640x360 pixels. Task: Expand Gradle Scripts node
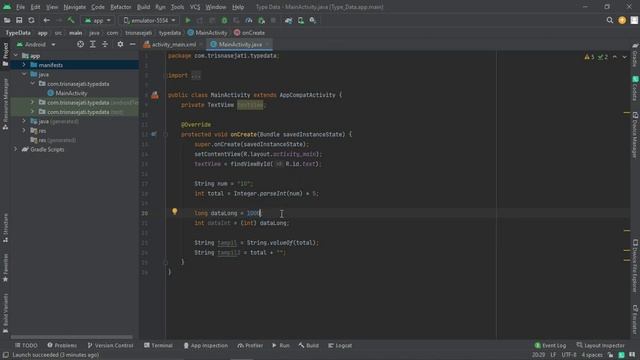(16, 149)
